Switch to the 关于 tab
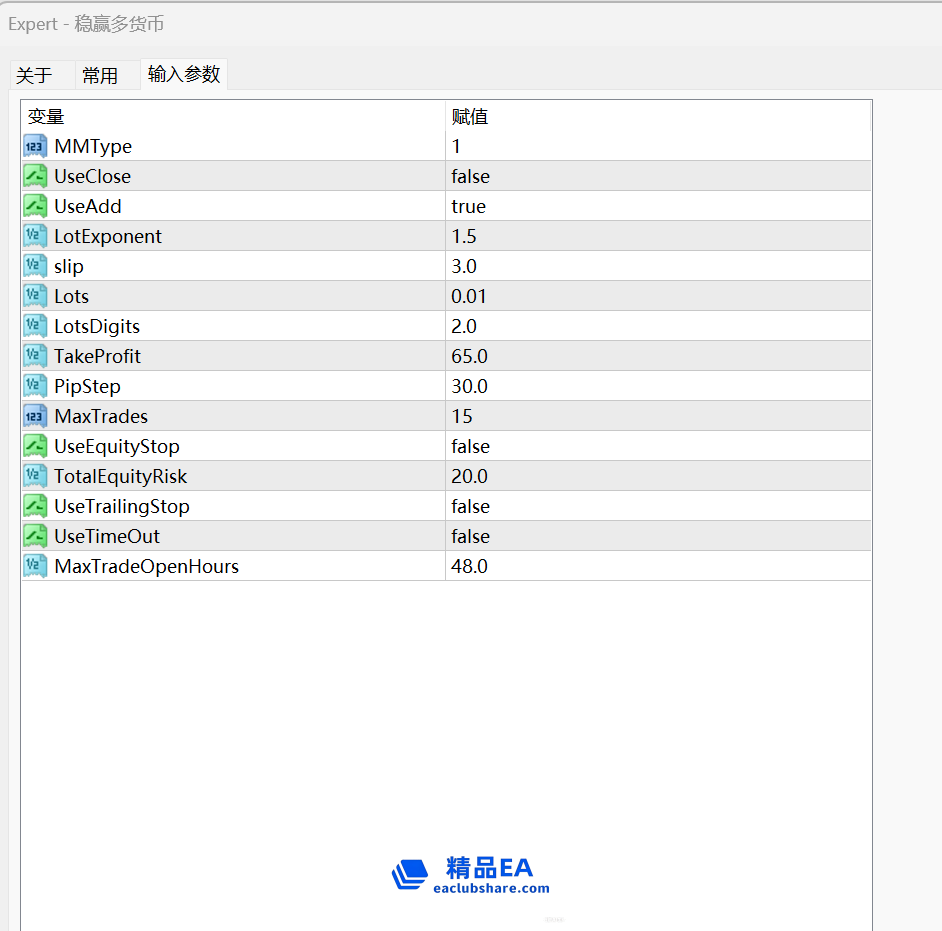Screen dimensions: 942x931 (x=34, y=76)
